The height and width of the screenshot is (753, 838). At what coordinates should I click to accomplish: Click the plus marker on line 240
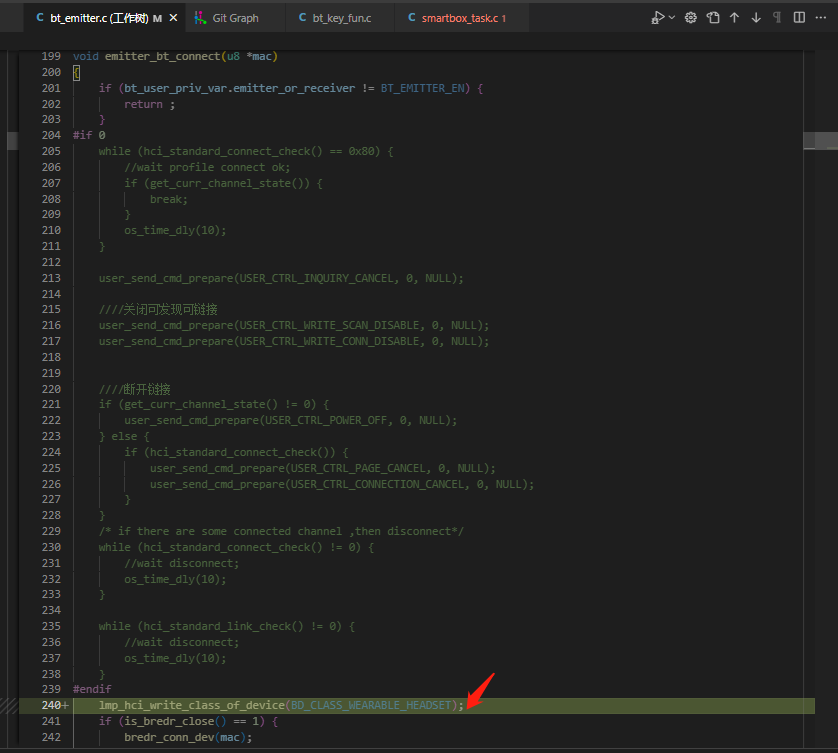pyautogui.click(x=66, y=705)
